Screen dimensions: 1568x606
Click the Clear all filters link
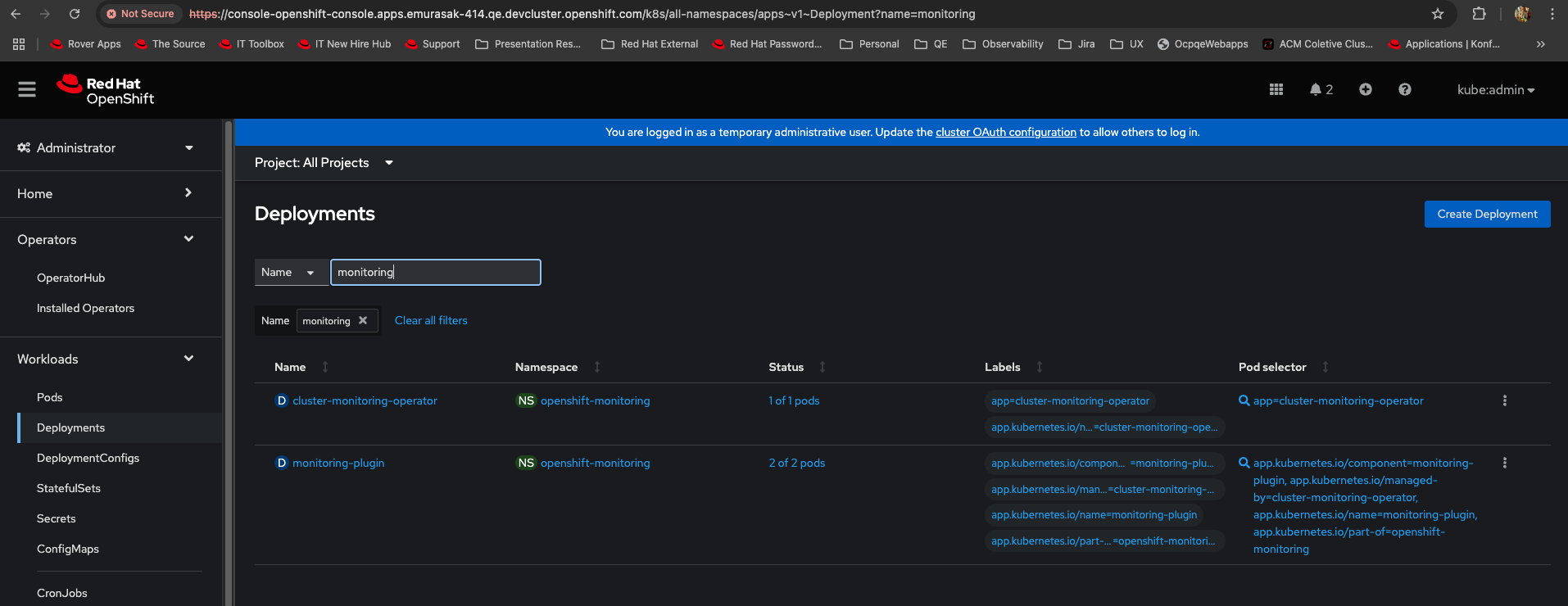[x=431, y=321]
